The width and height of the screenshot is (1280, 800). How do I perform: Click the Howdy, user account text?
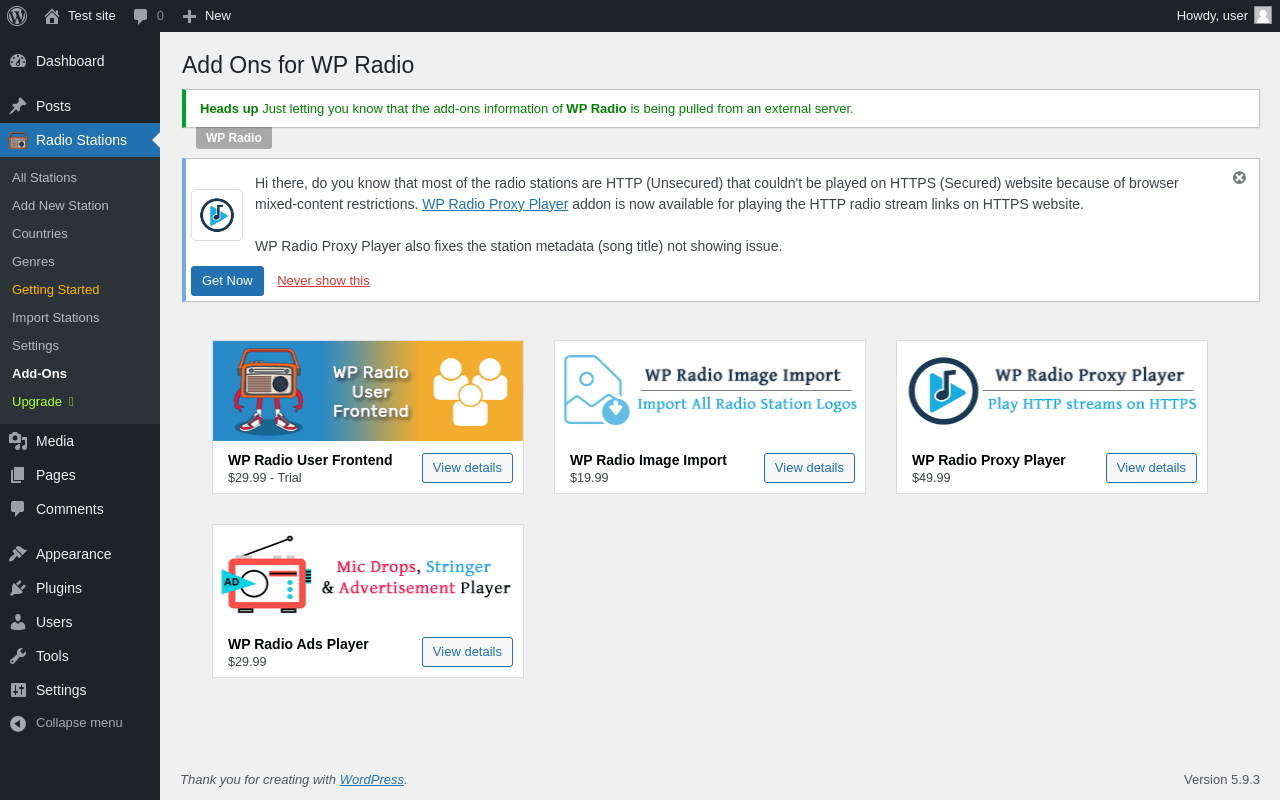coord(1212,16)
